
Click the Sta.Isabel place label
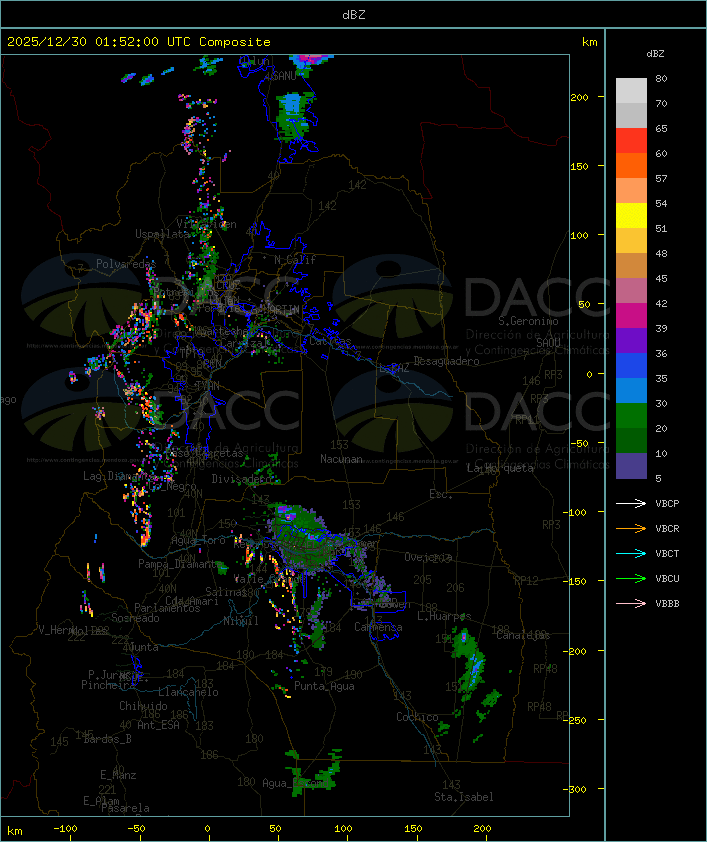point(464,797)
